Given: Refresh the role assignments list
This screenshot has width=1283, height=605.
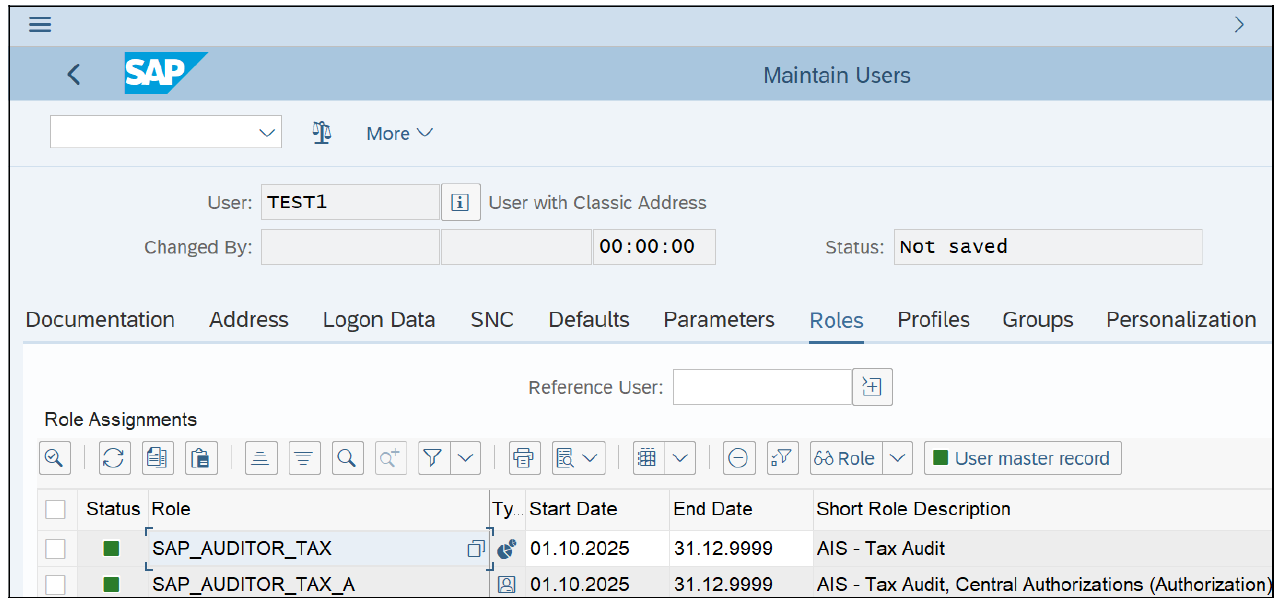Looking at the screenshot, I should (114, 458).
